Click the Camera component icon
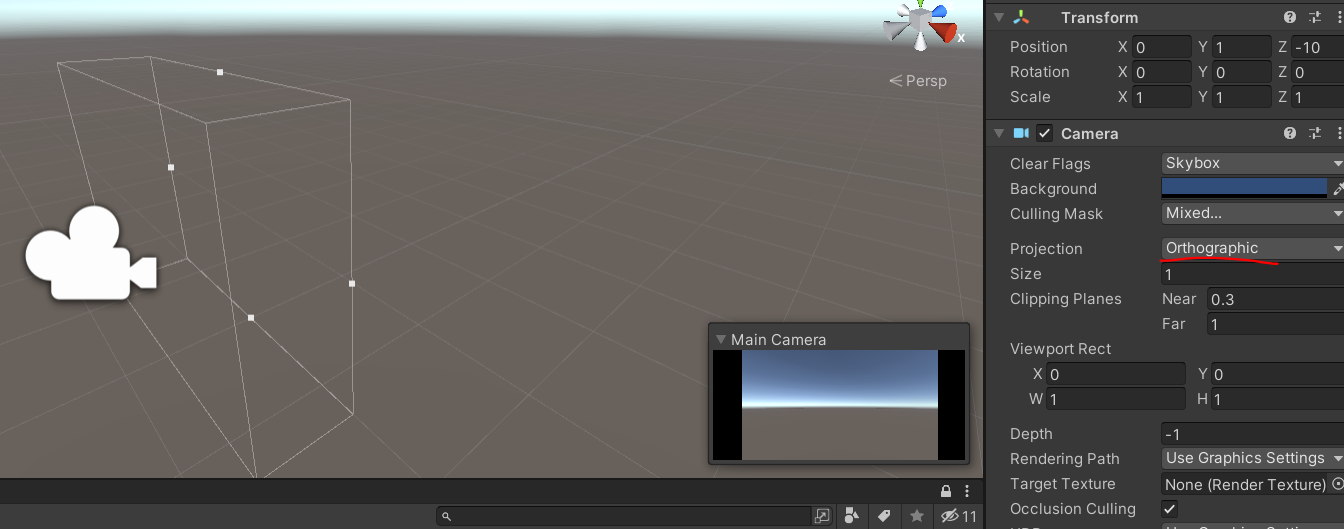Viewport: 1344px width, 529px height. point(1021,133)
